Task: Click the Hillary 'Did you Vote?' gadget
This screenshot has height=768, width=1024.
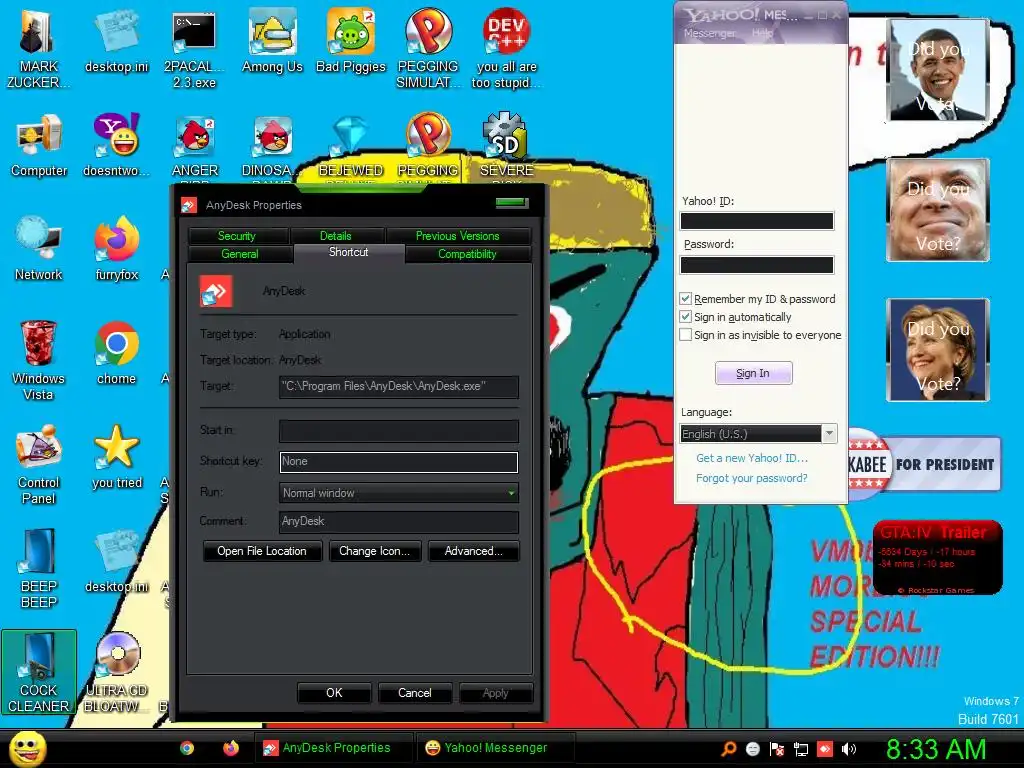Action: pos(938,349)
